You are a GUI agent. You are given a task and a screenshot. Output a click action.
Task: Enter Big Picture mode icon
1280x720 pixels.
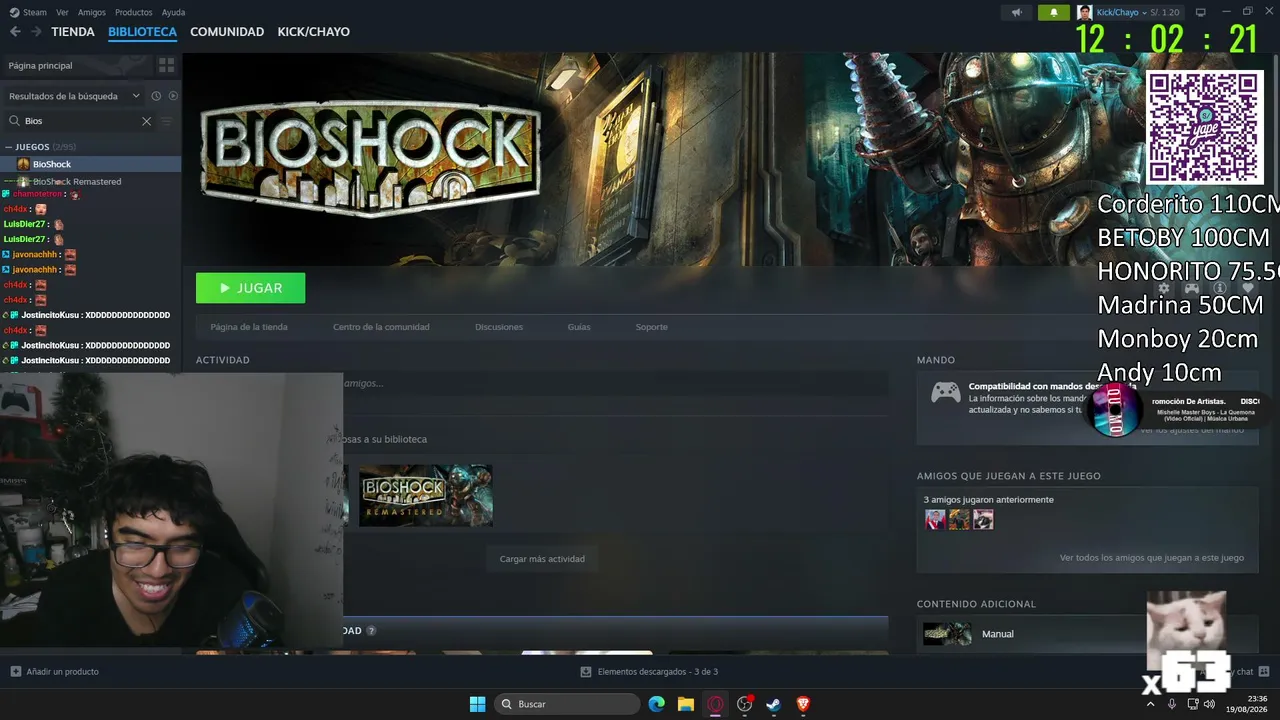tap(1201, 12)
